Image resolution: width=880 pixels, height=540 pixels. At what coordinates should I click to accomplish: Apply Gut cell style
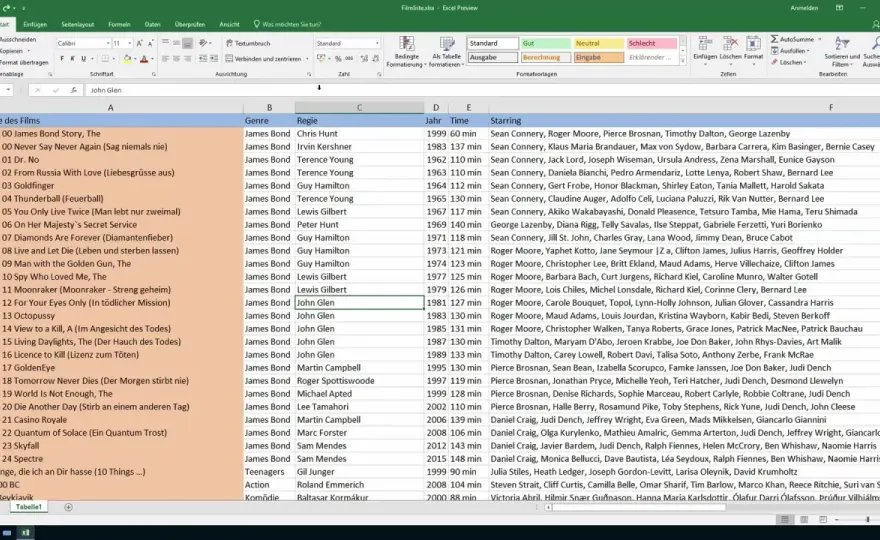545,43
